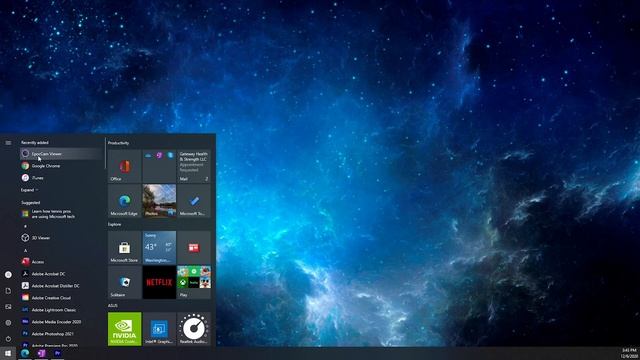Open 3D Viewer in the app list
The width and height of the screenshot is (640, 360).
pyautogui.click(x=61, y=238)
